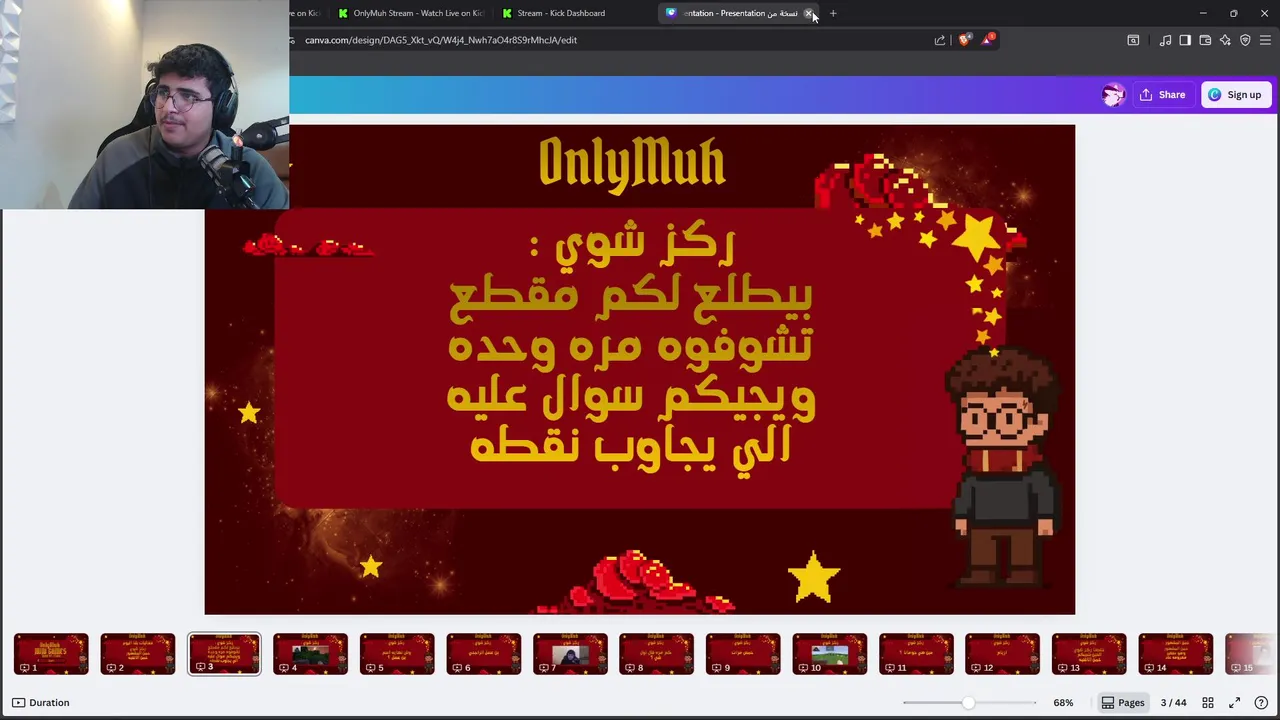
Task: Select page 9 thumbnail
Action: tap(743, 654)
